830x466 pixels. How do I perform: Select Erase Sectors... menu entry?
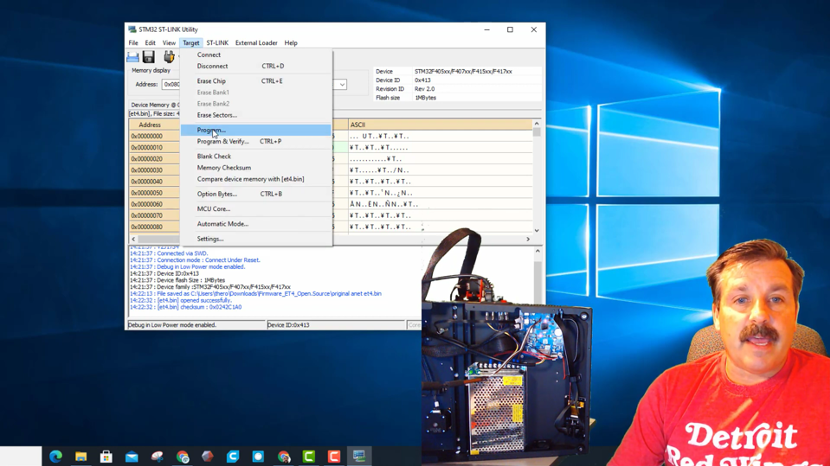pyautogui.click(x=256, y=115)
